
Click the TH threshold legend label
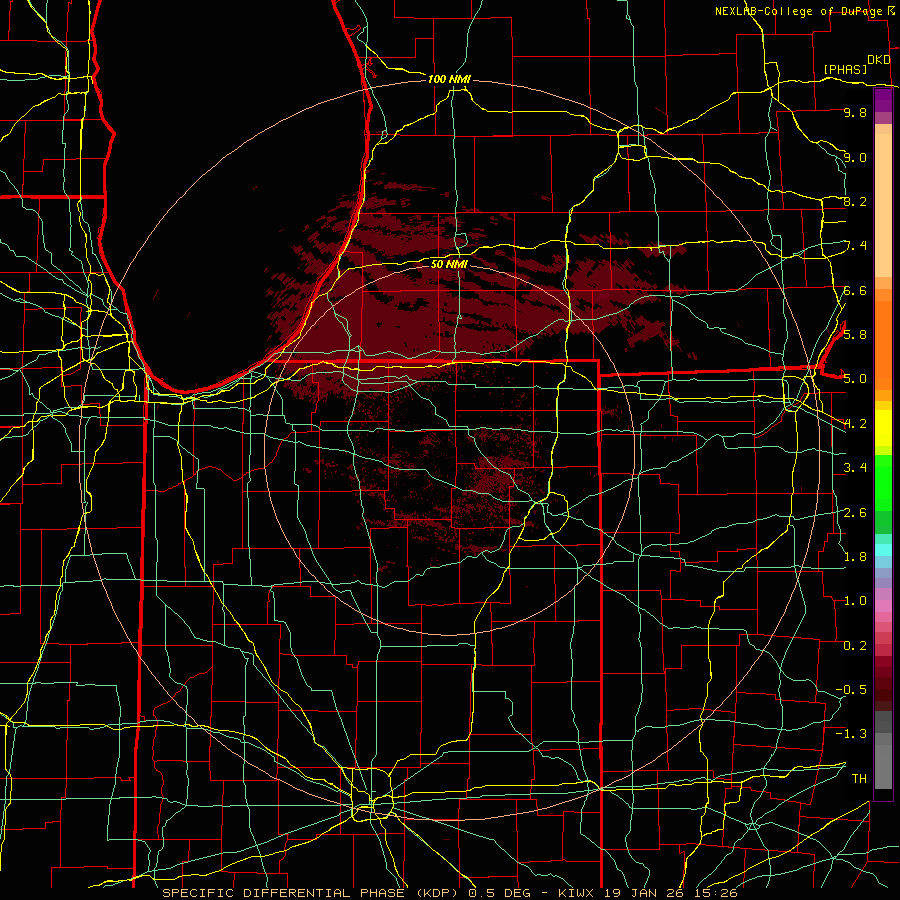[859, 779]
